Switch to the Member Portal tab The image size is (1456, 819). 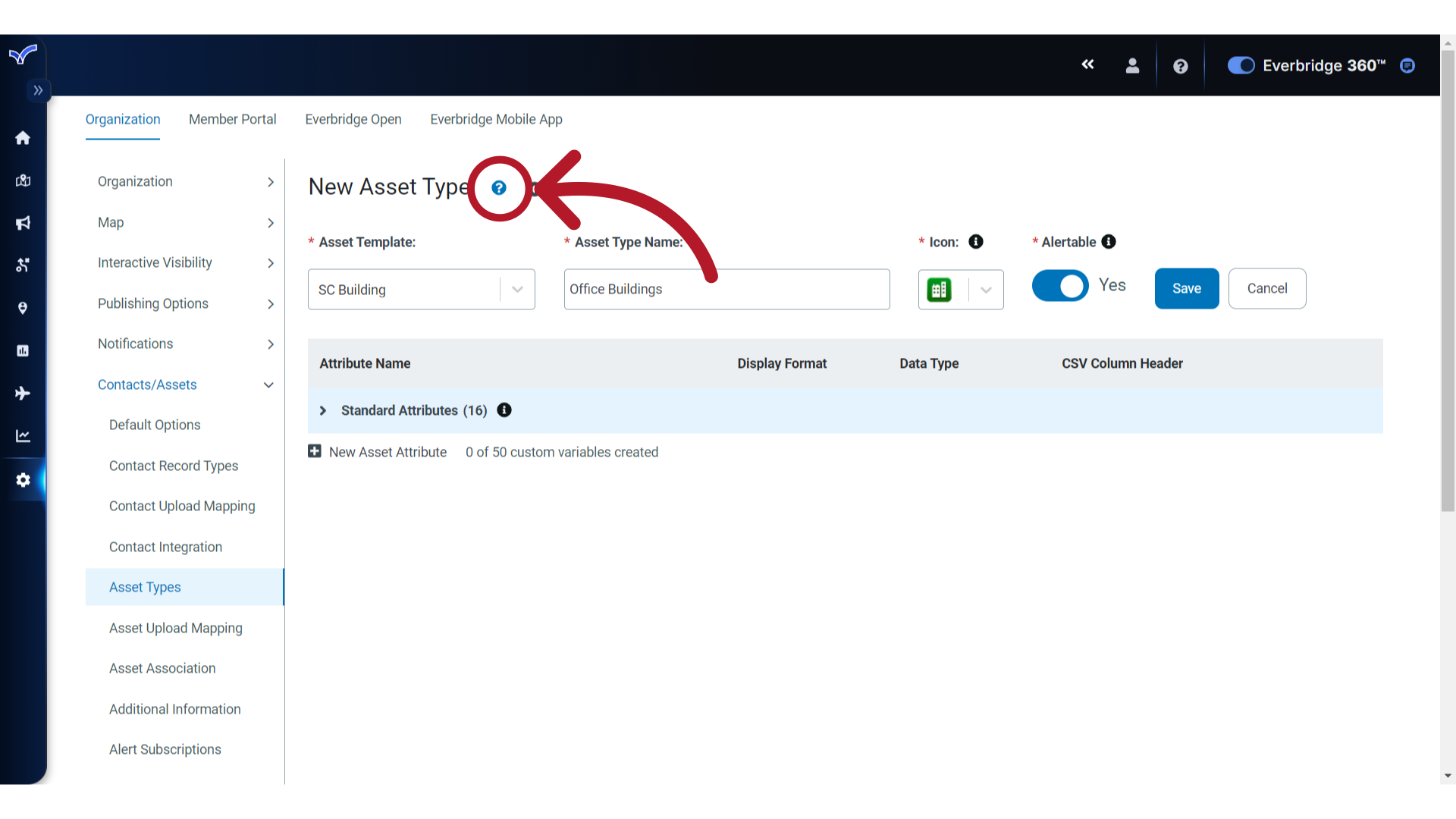(x=232, y=119)
